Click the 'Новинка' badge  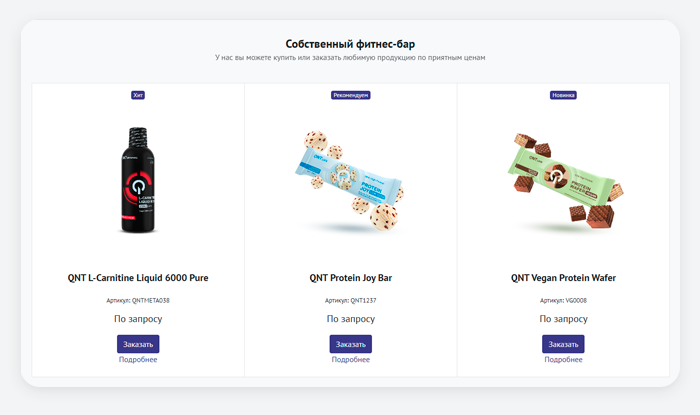pos(563,95)
